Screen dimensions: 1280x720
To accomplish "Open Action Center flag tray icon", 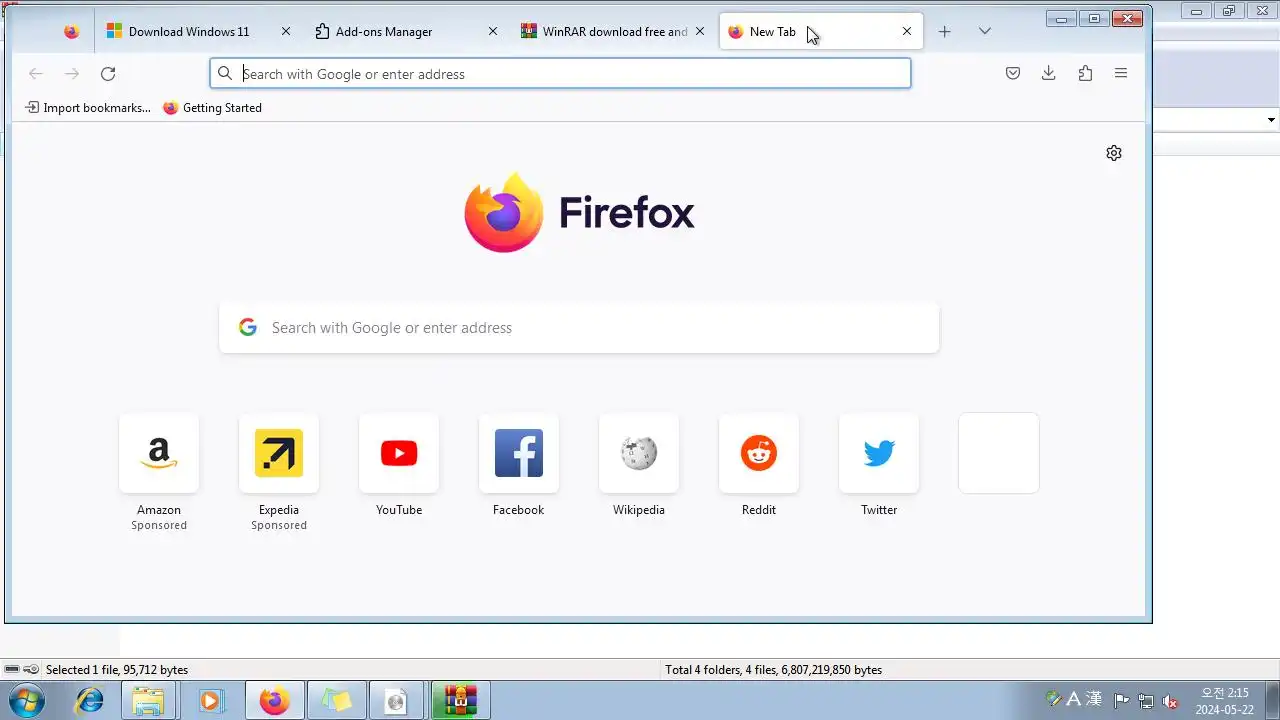I will [1122, 701].
